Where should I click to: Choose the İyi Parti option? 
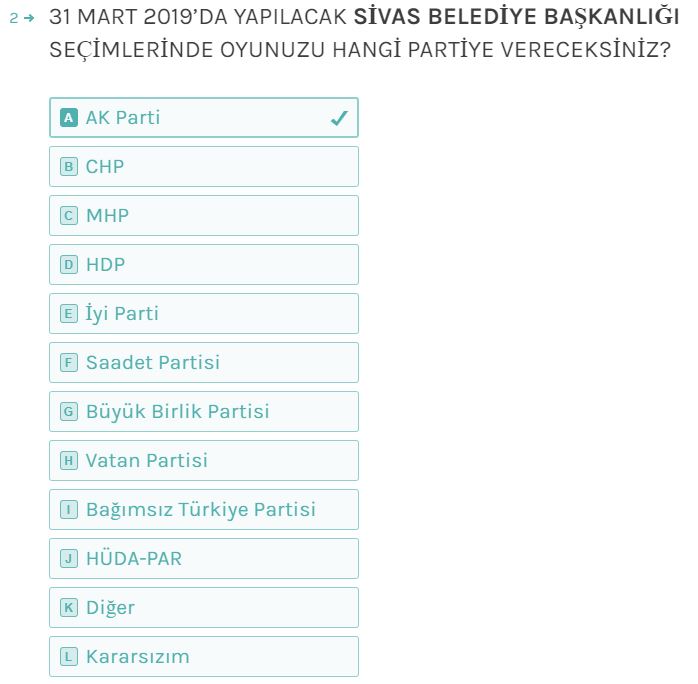point(203,314)
